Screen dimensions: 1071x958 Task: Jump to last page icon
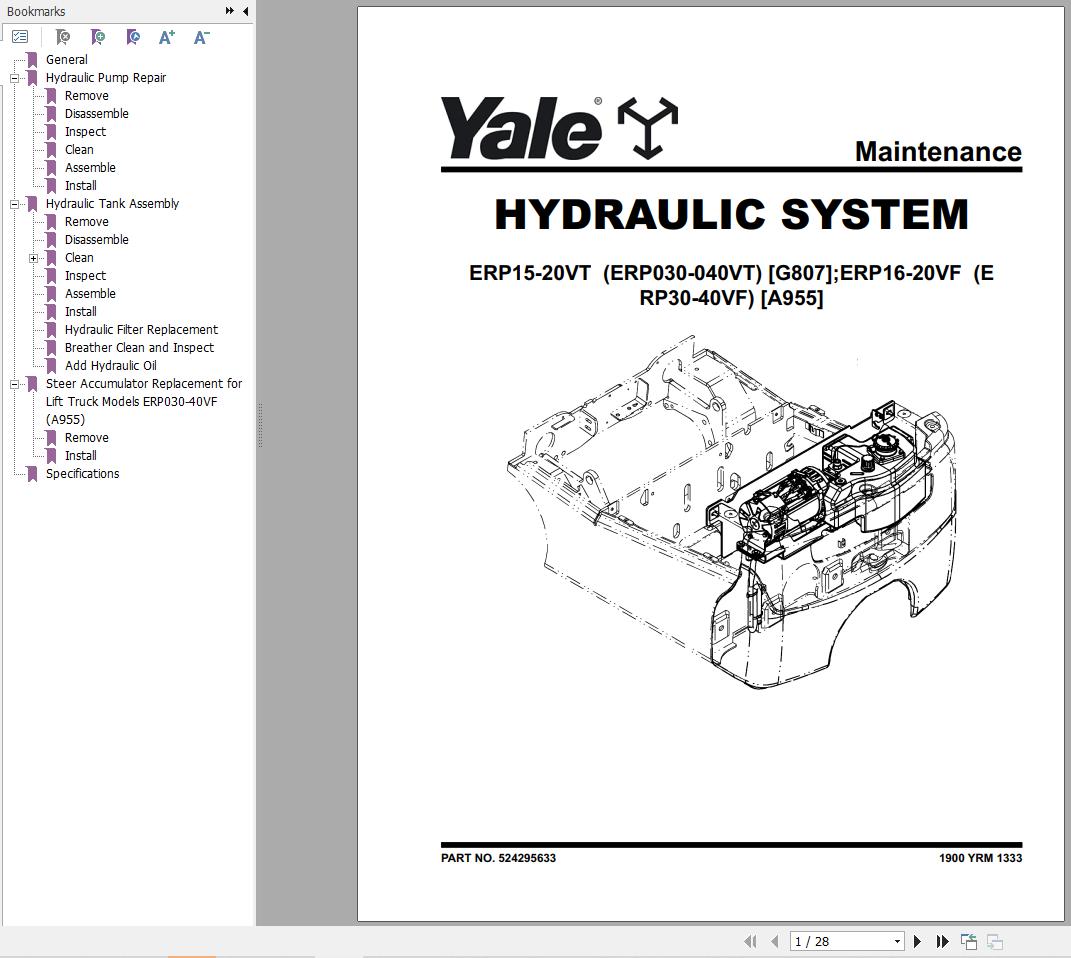pos(943,942)
